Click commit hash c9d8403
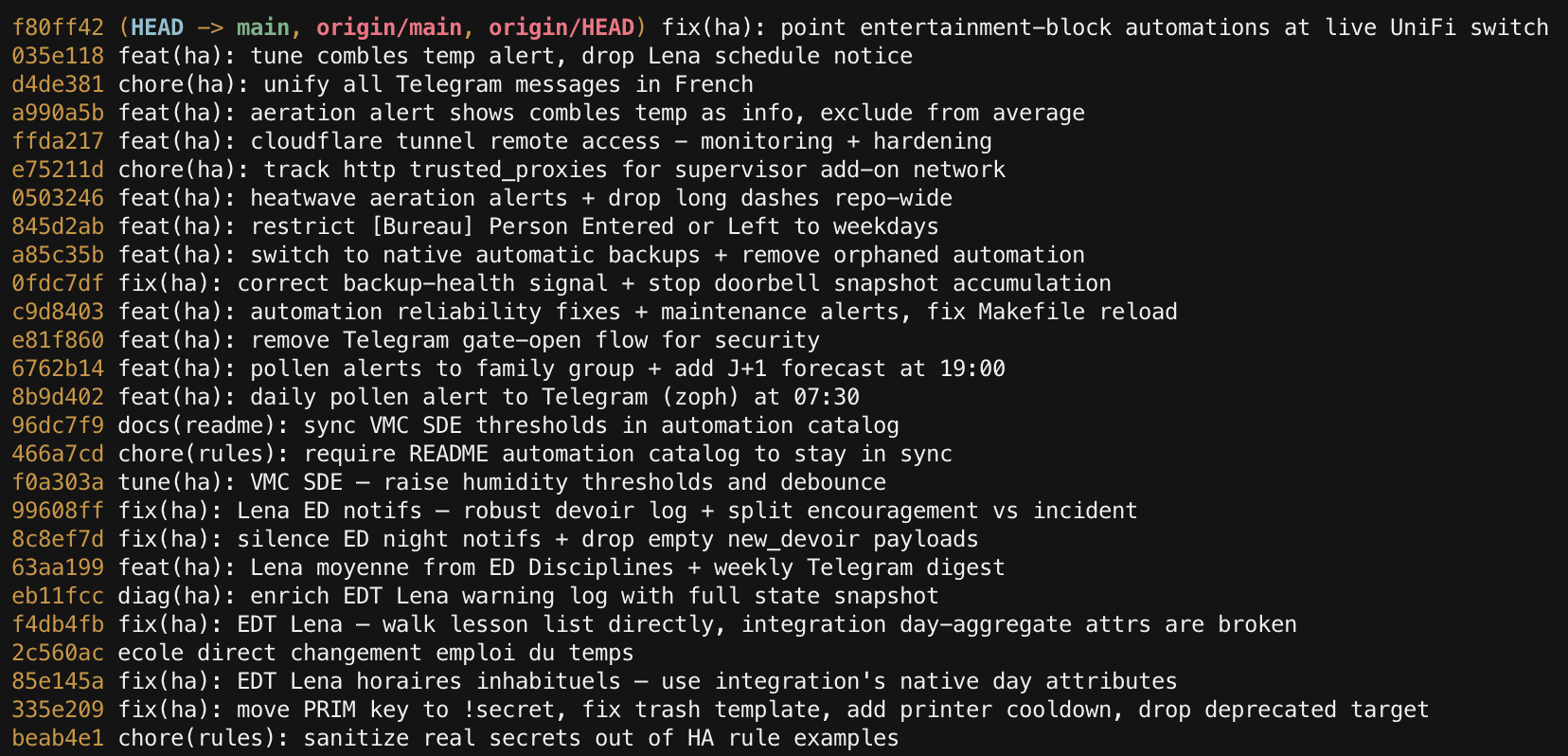The image size is (1568, 756). click(58, 312)
